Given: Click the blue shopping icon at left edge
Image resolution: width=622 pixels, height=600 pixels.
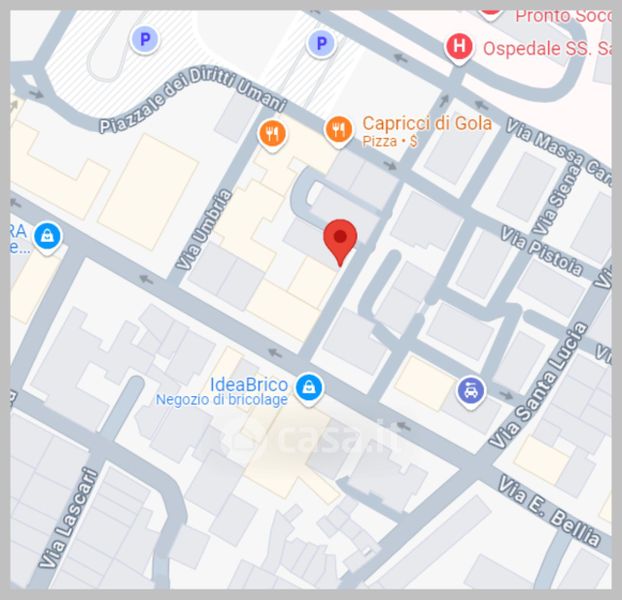Looking at the screenshot, I should pos(48,237).
